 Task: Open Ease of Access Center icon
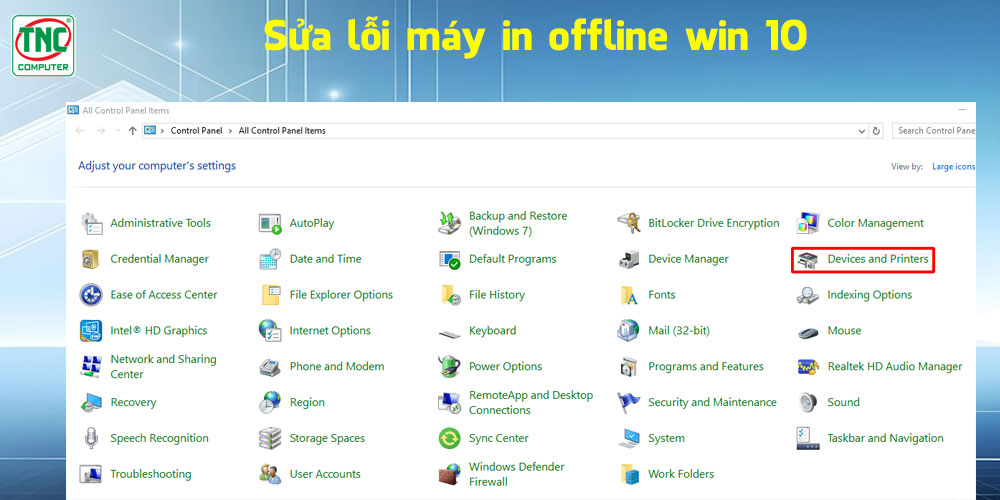pyautogui.click(x=91, y=295)
